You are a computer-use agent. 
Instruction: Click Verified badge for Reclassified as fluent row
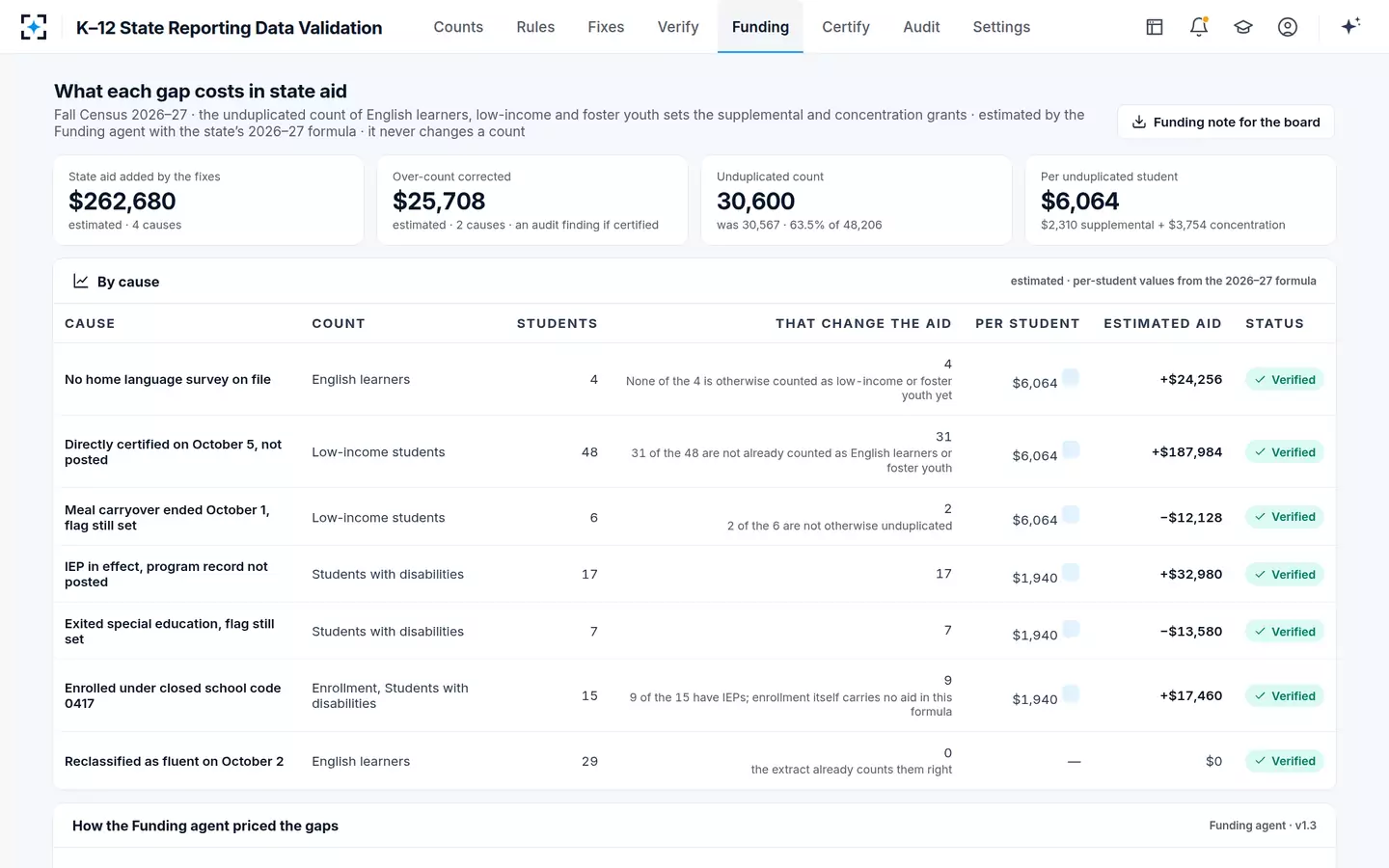pos(1284,761)
